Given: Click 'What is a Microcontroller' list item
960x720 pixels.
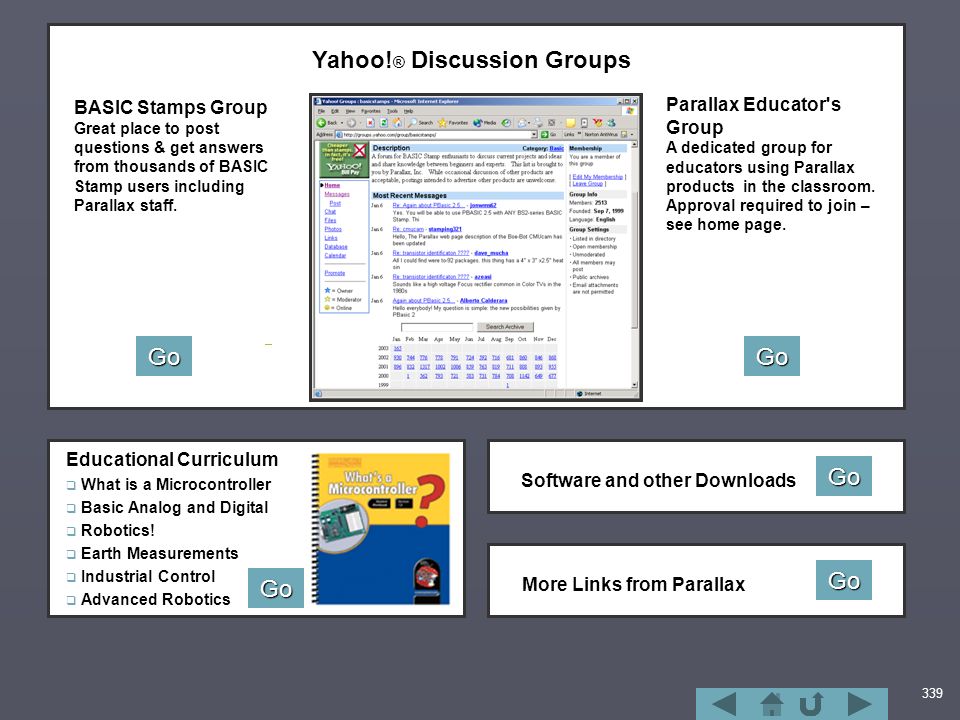Looking at the screenshot, I should tap(176, 484).
